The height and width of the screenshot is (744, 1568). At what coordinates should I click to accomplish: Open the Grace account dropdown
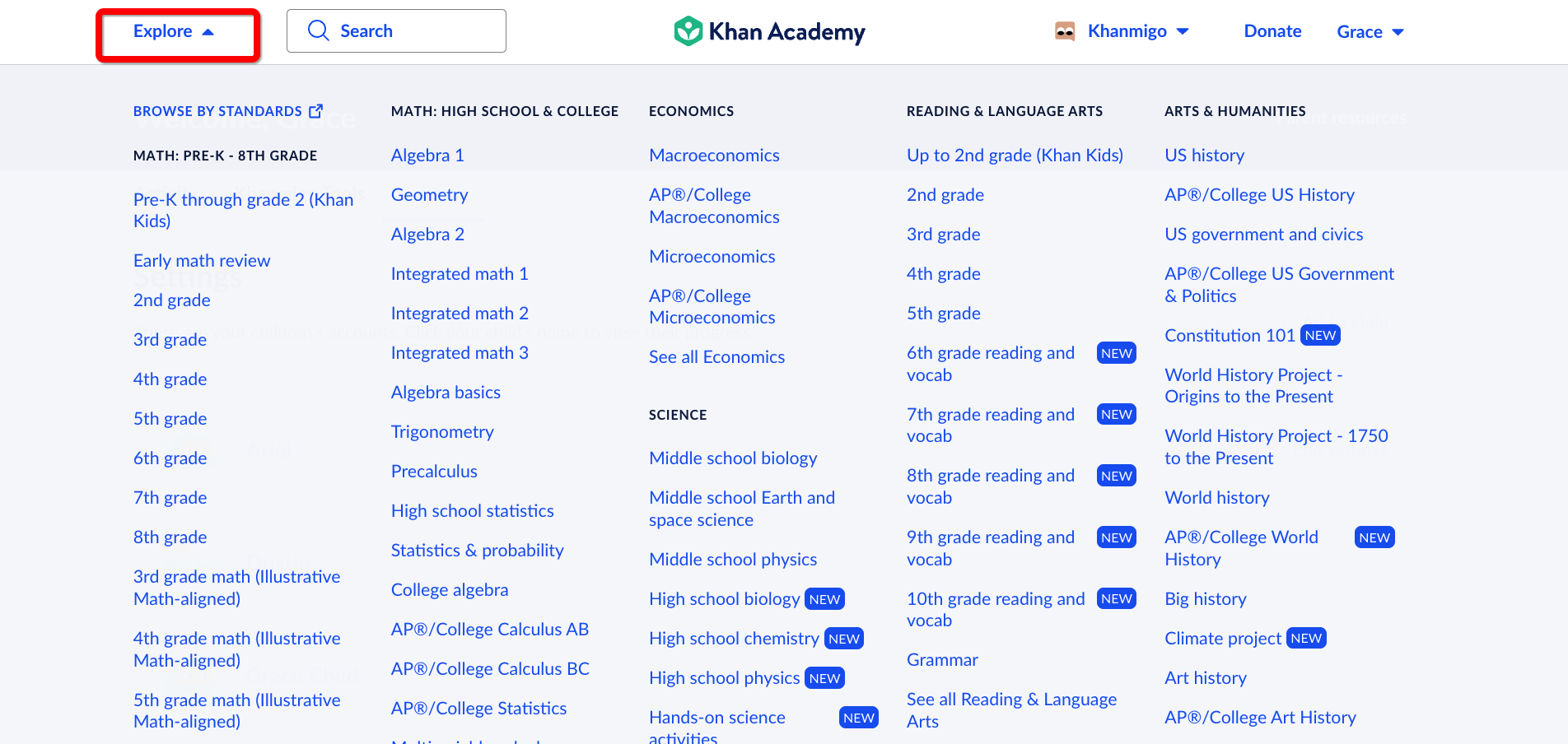[1370, 31]
